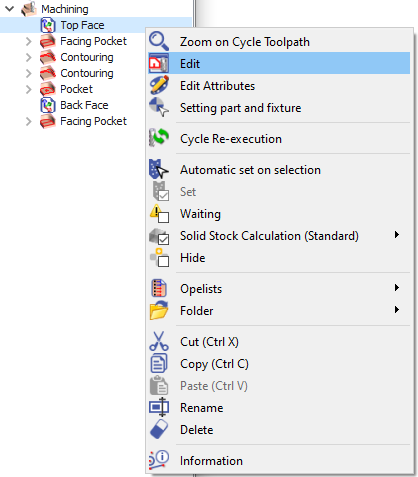Viewport: 418px width, 477px height.
Task: Click the Cycle Re-execution green arrows icon
Action: (159, 138)
